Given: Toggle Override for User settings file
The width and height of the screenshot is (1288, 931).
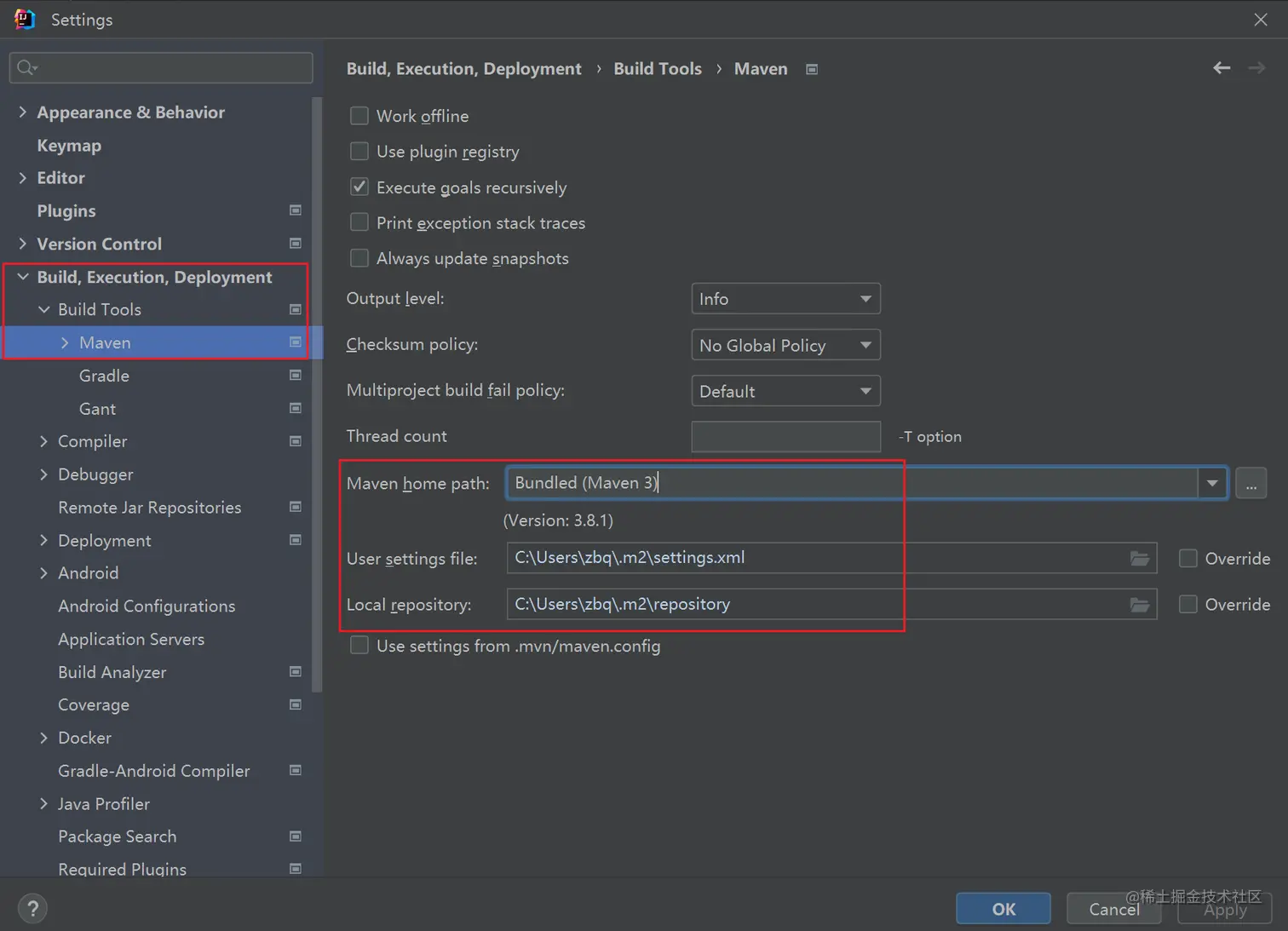Looking at the screenshot, I should click(1188, 559).
